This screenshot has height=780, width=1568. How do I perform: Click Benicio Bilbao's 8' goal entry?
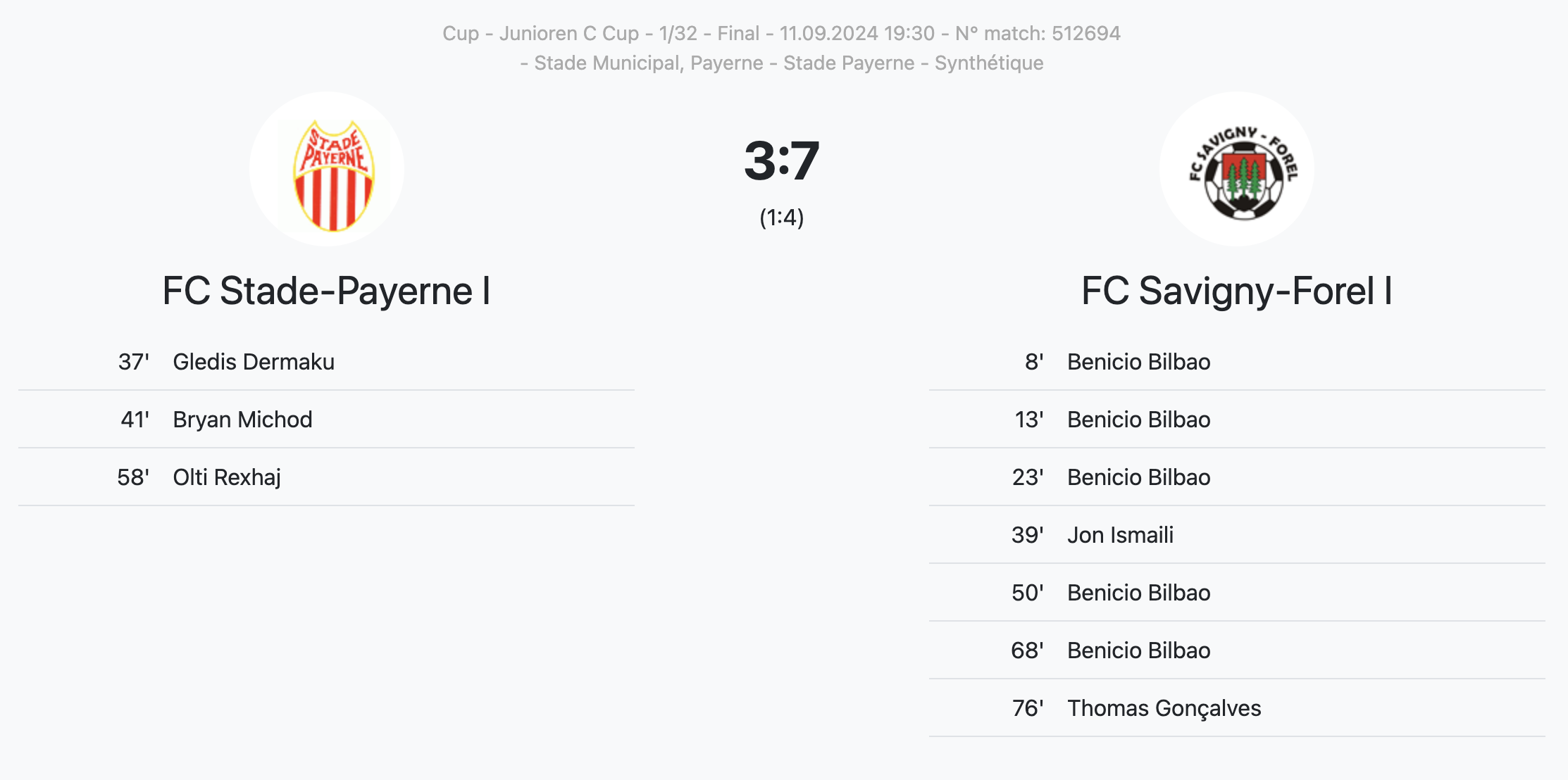(x=1237, y=362)
